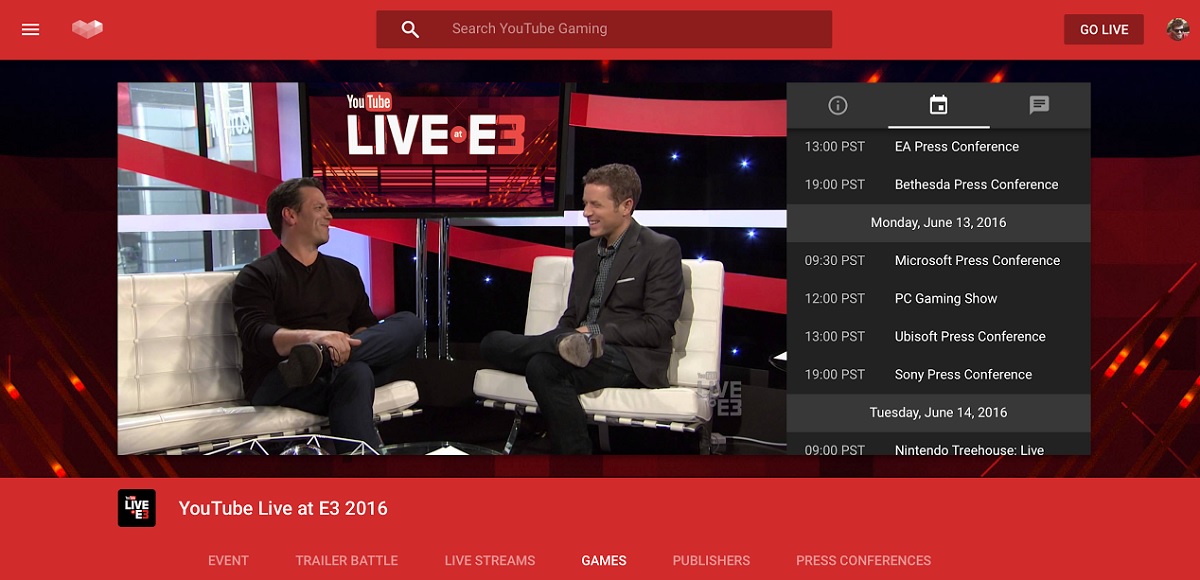
Task: Select the GAMES tab
Action: 604,560
